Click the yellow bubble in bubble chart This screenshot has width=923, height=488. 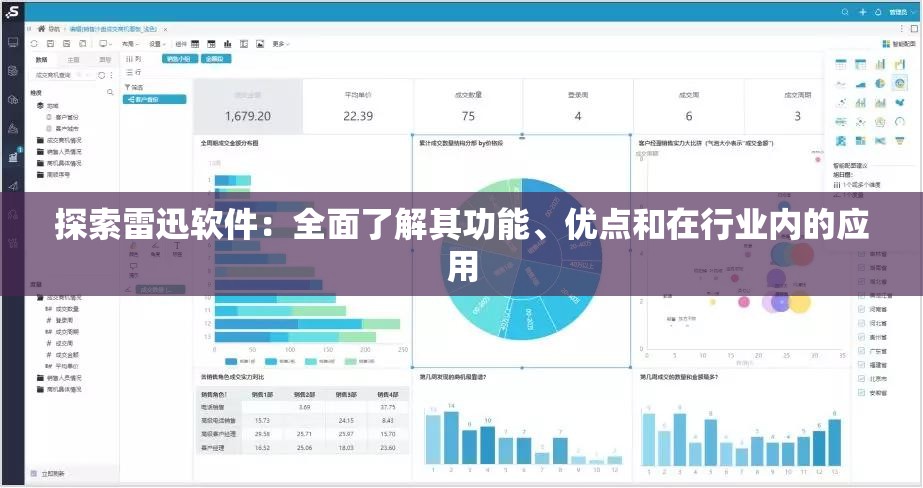point(799,301)
